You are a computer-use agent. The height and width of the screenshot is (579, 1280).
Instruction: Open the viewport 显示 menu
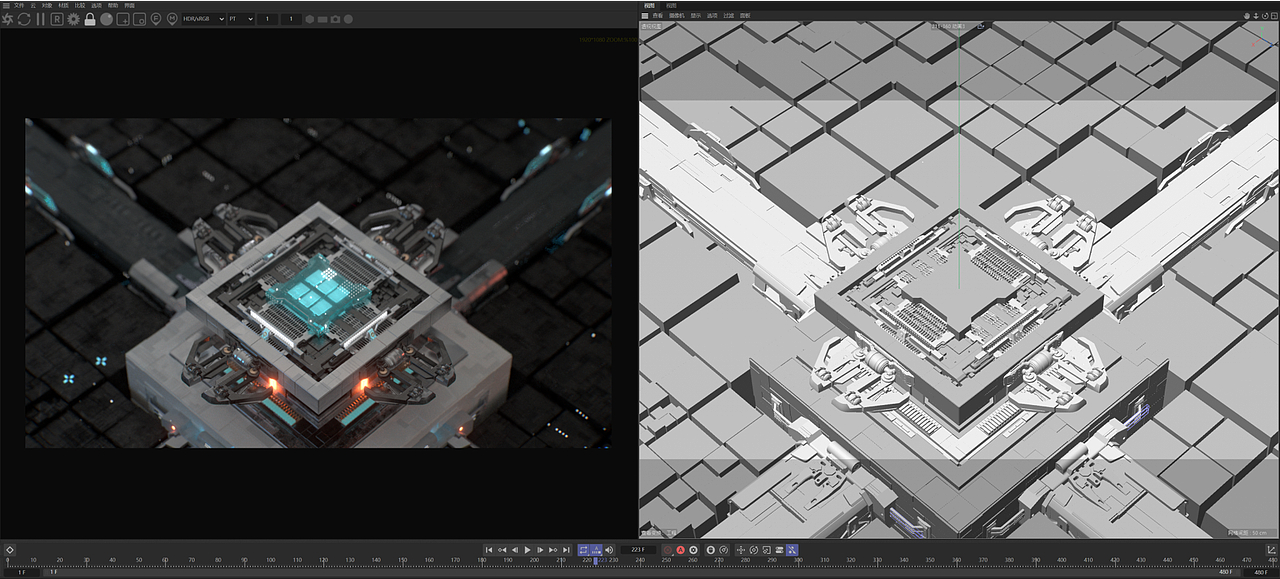coord(695,16)
